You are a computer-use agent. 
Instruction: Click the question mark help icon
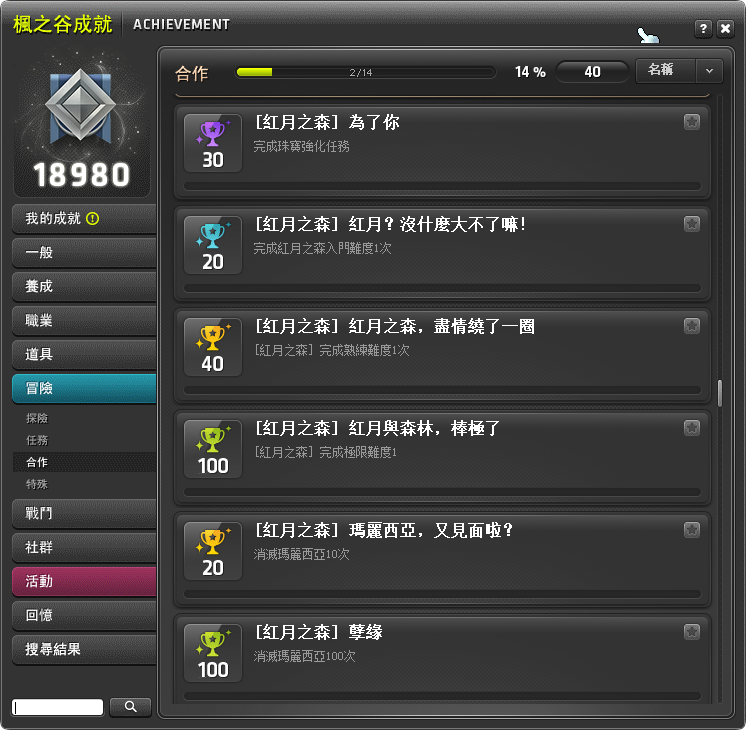[x=703, y=29]
